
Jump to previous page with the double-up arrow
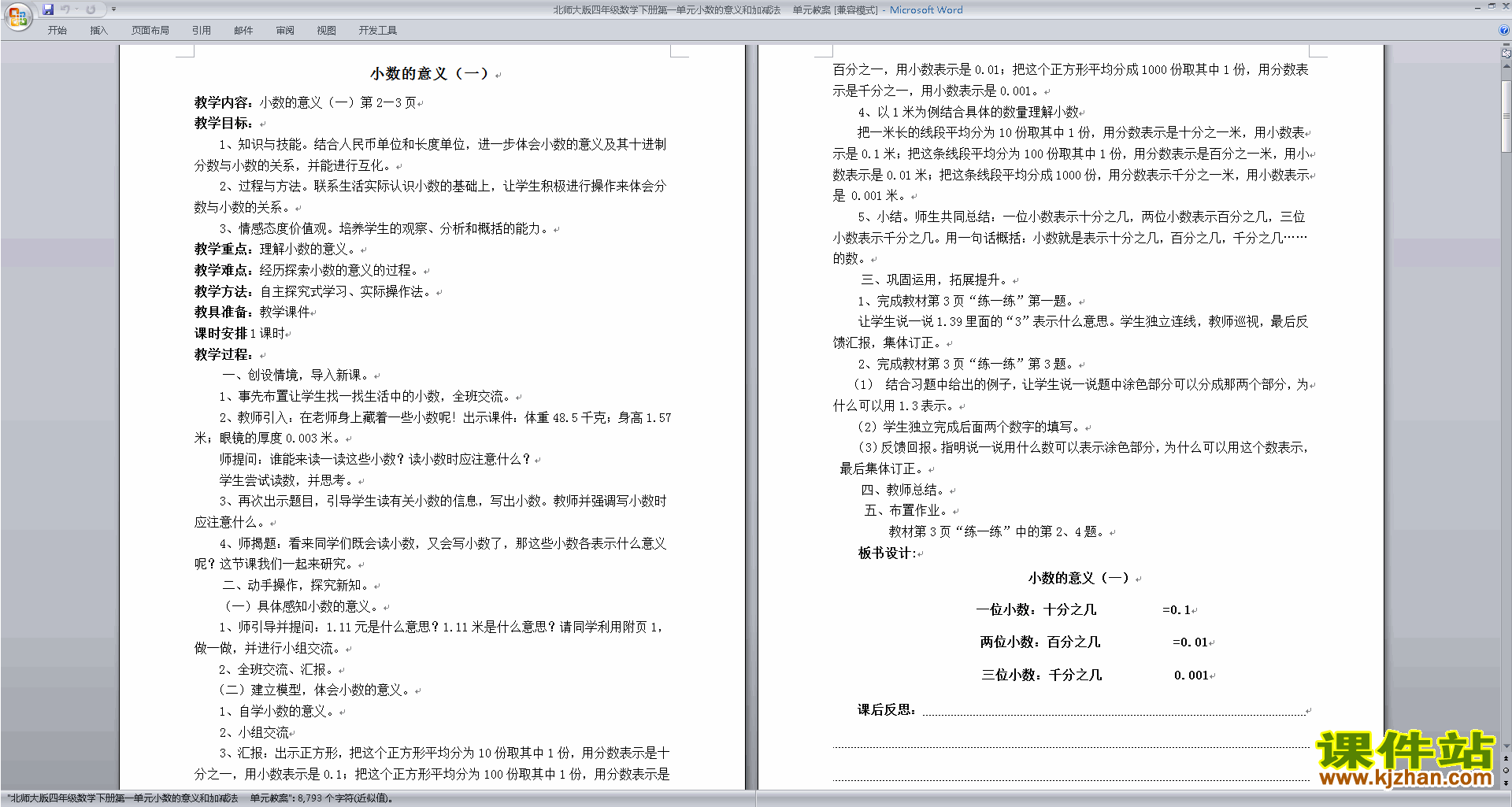[x=1506, y=758]
